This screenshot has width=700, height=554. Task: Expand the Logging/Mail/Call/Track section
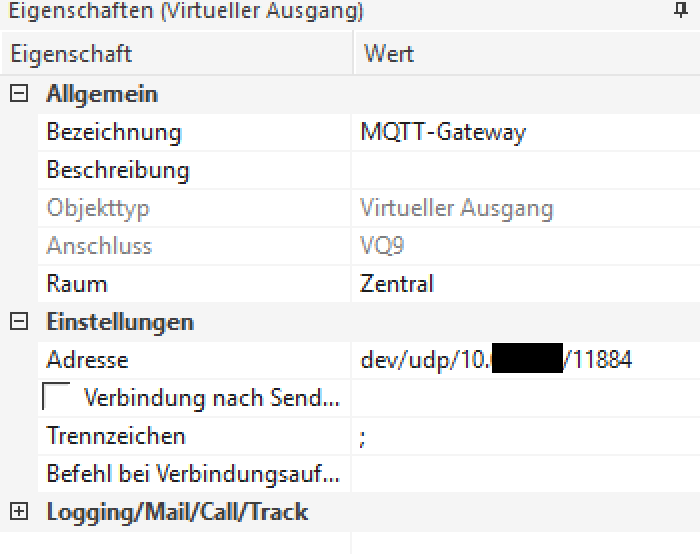[x=18, y=512]
